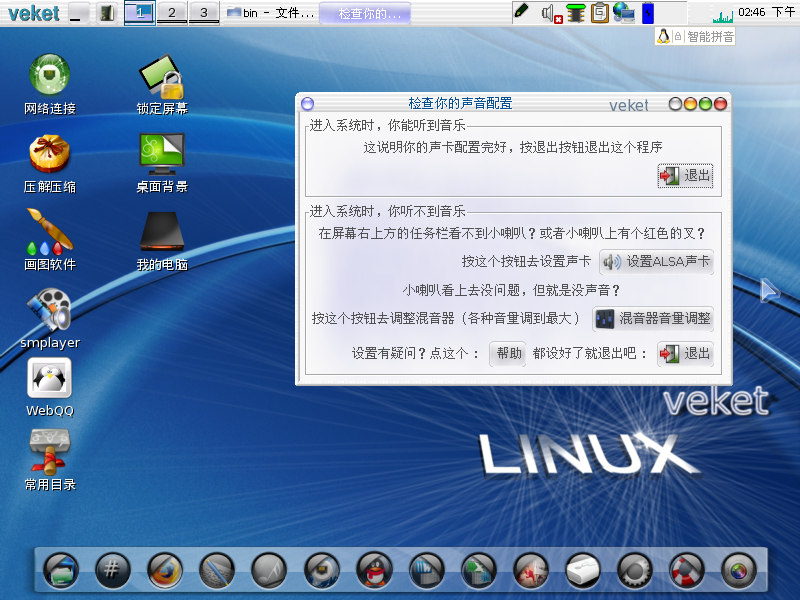Screen dimensions: 800x600
Task: Open the text editor pencil dock icon
Action: point(217,570)
